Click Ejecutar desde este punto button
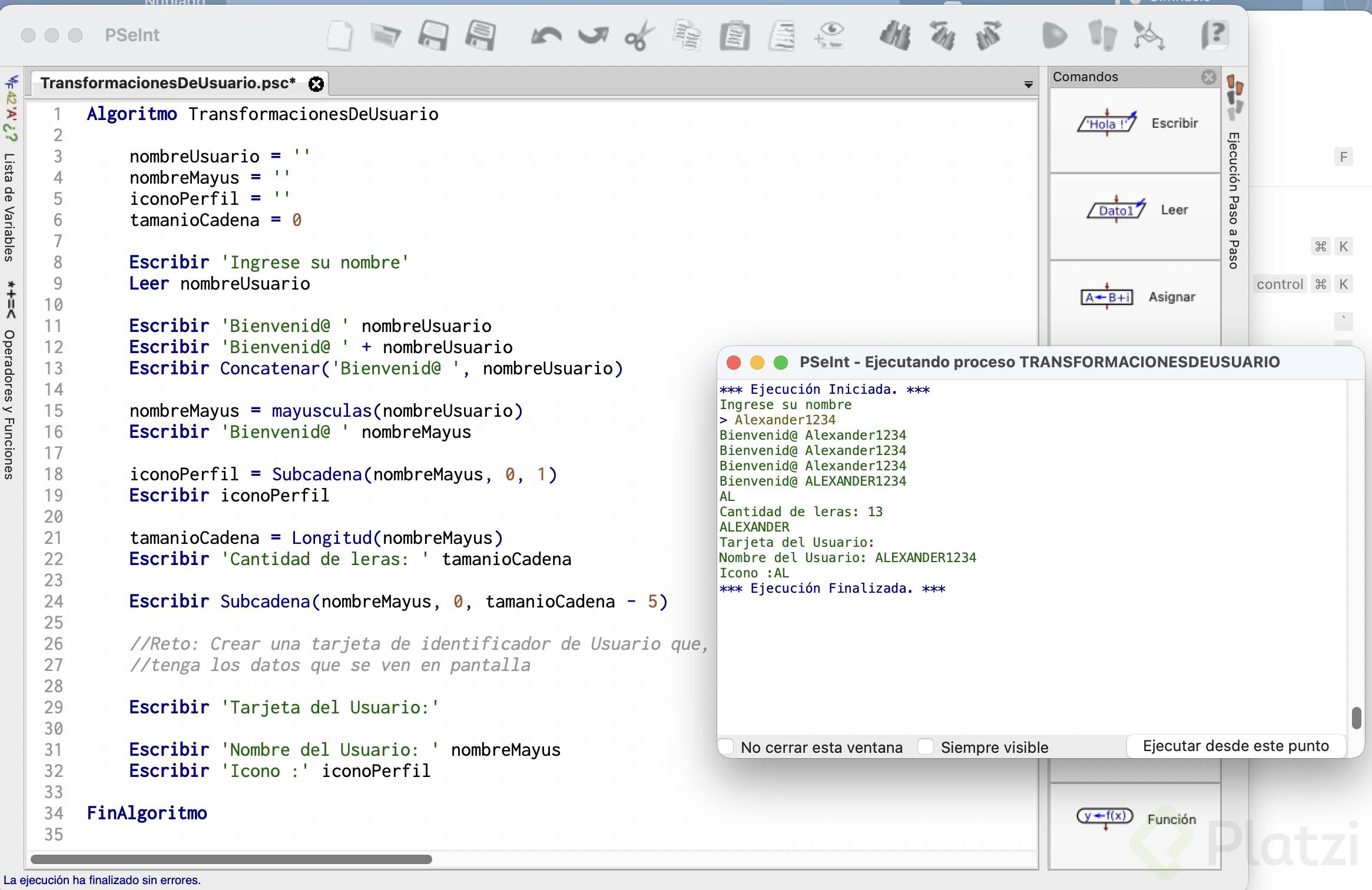The image size is (1372, 890). 1235,746
